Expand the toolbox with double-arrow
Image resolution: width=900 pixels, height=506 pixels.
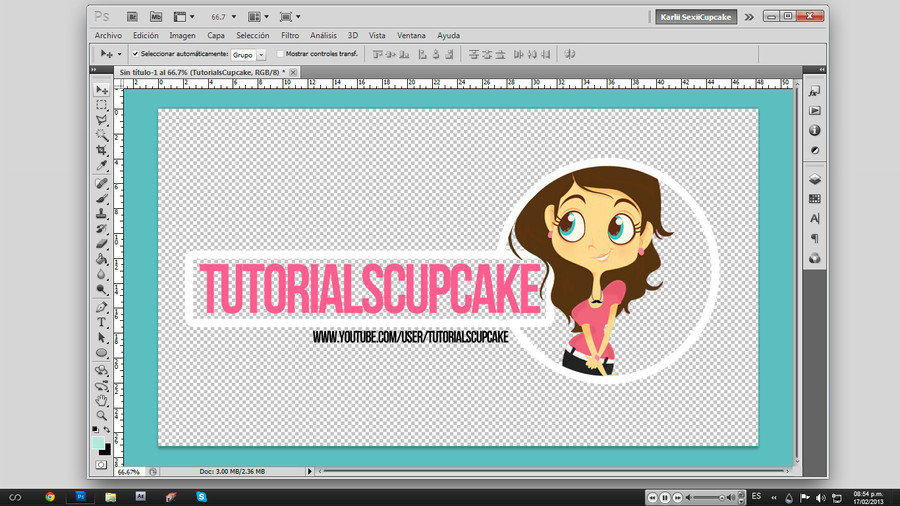pos(94,70)
